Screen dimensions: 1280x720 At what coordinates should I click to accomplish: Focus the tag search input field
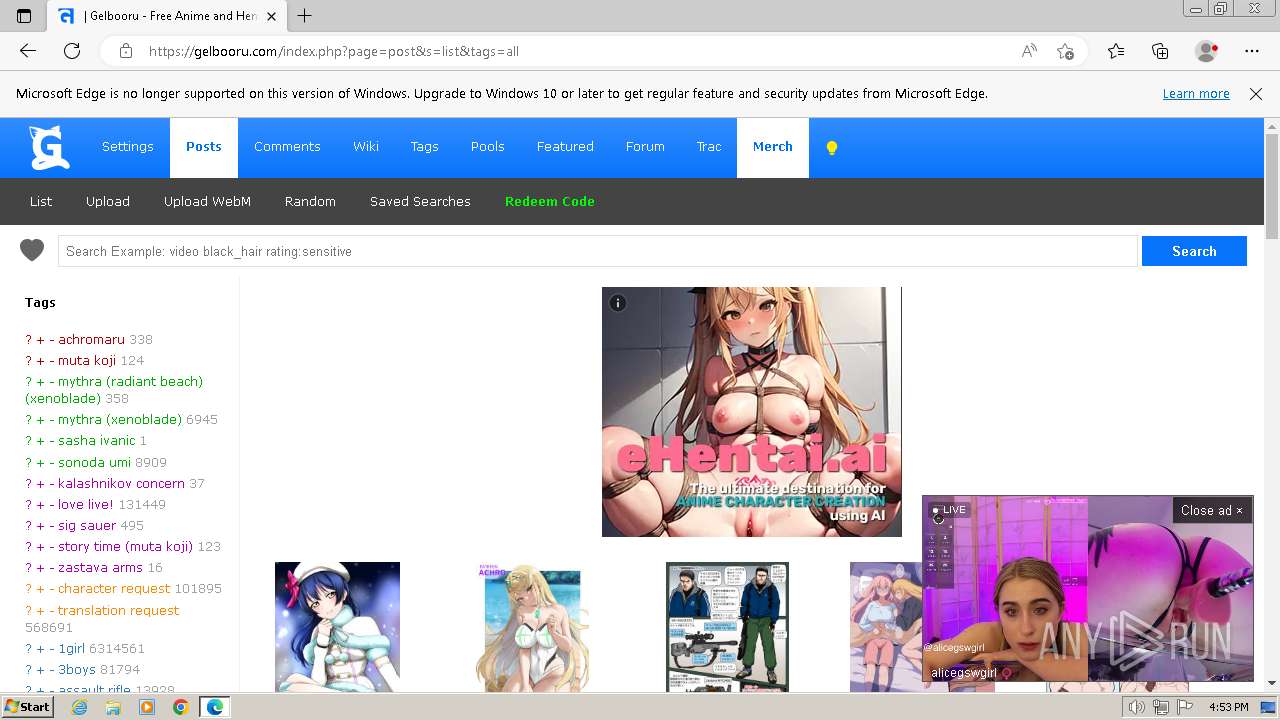[x=597, y=251]
